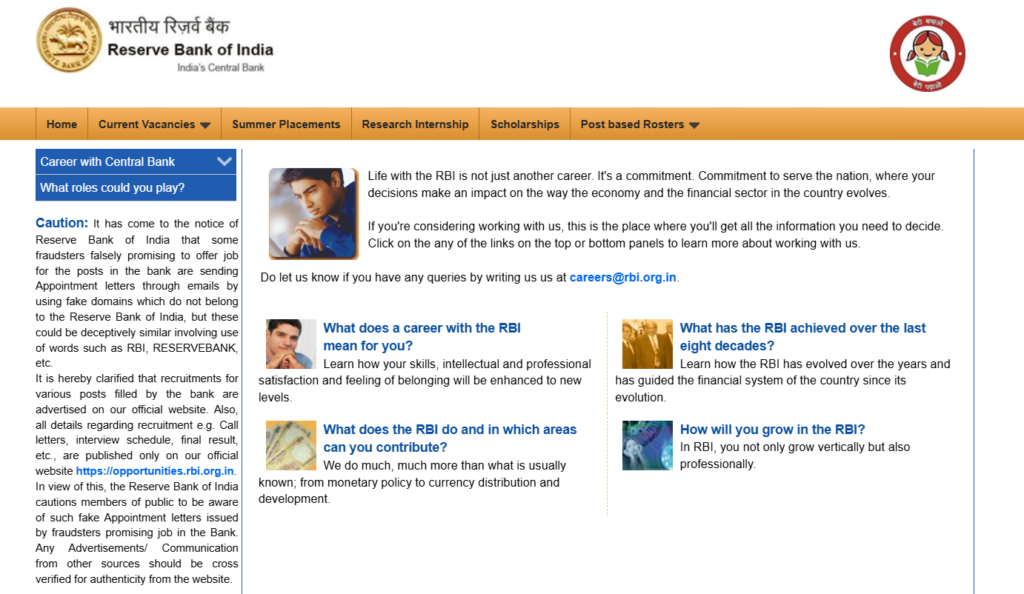Screen dimensions: 1024x594
Task: Click thumbnail beside How will you grow heading
Action: click(647, 445)
